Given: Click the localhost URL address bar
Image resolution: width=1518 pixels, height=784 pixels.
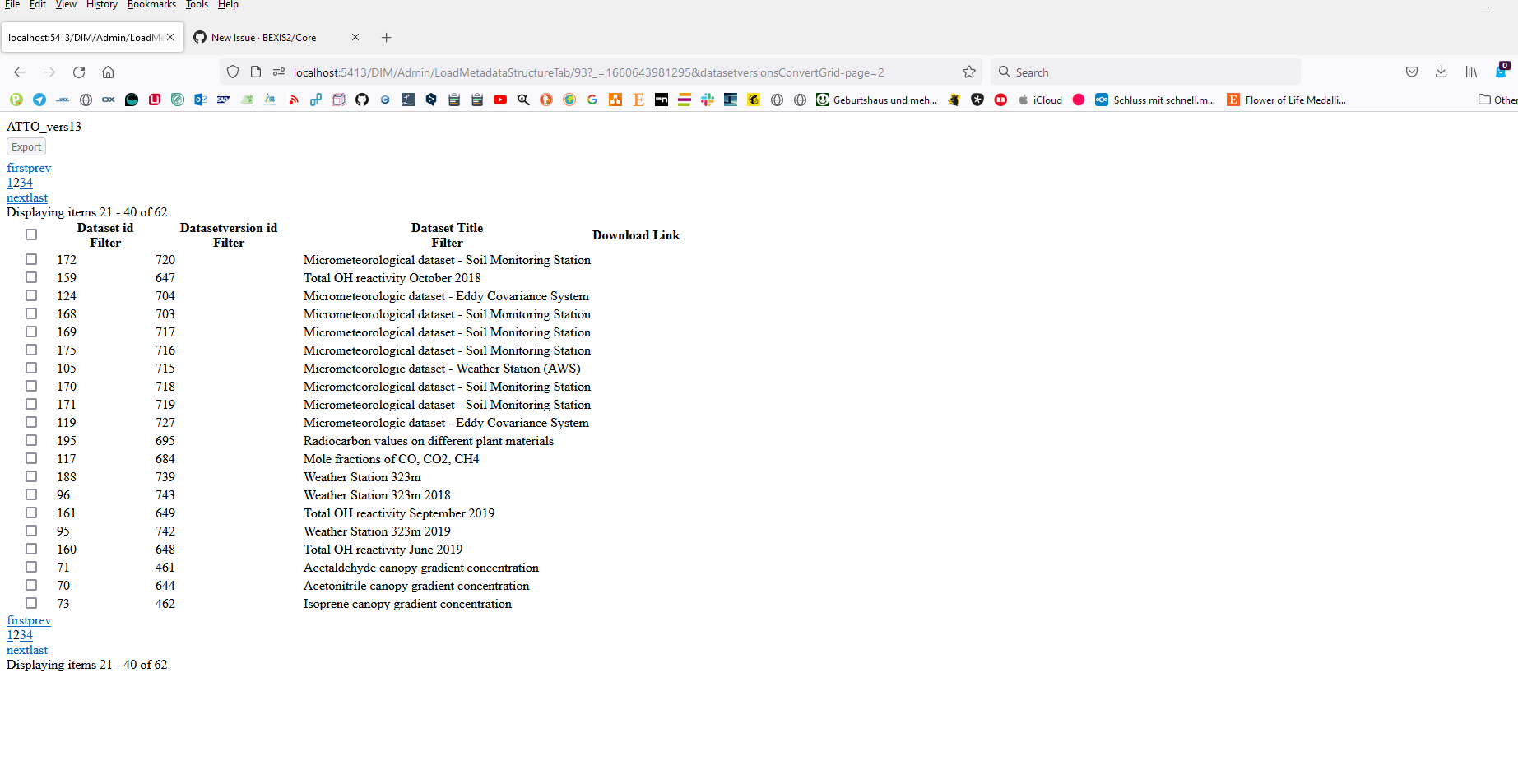Looking at the screenshot, I should tap(588, 72).
